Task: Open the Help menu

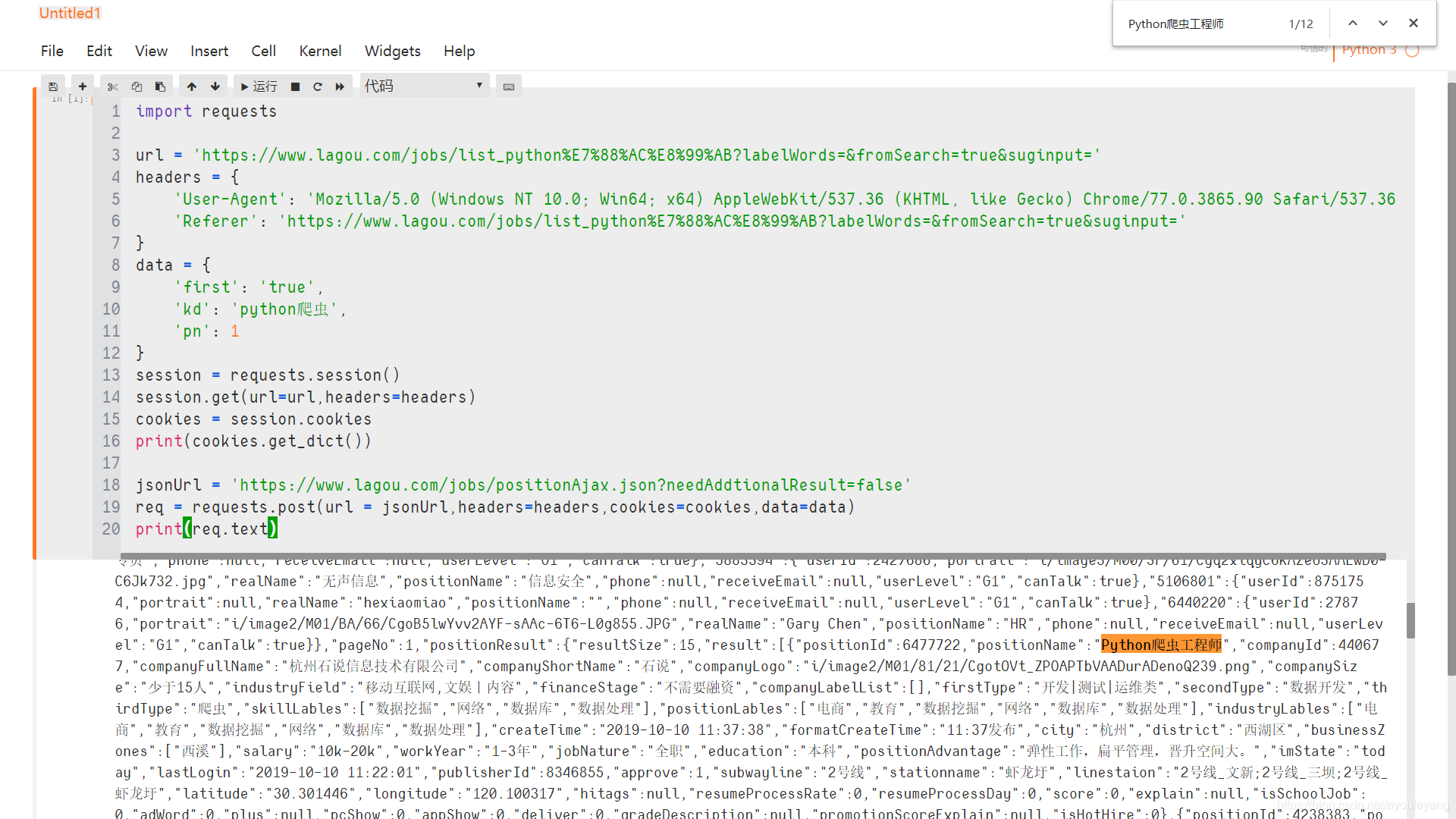Action: 460,51
